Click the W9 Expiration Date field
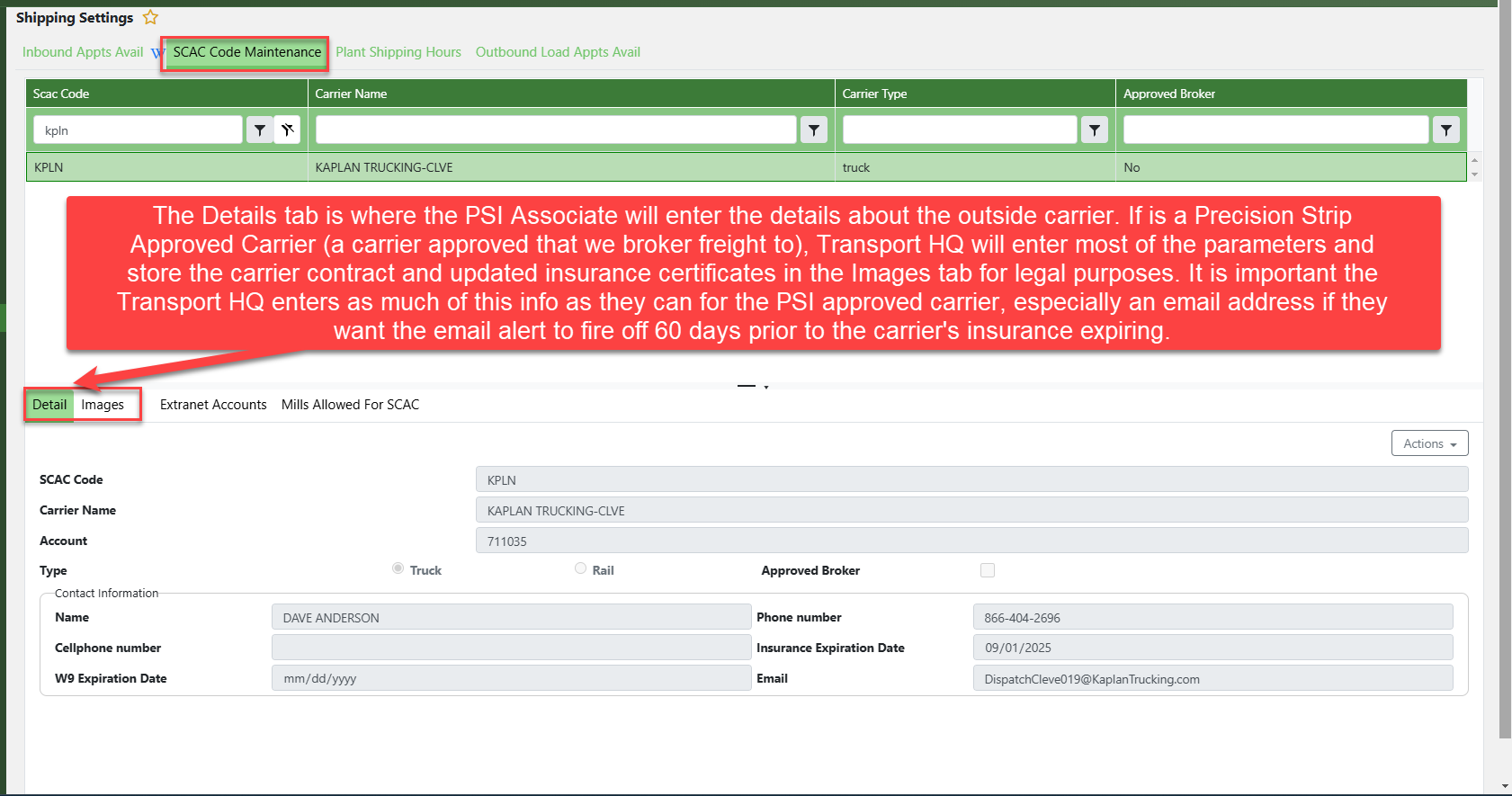Viewport: 1512px width, 796px height. coord(511,678)
